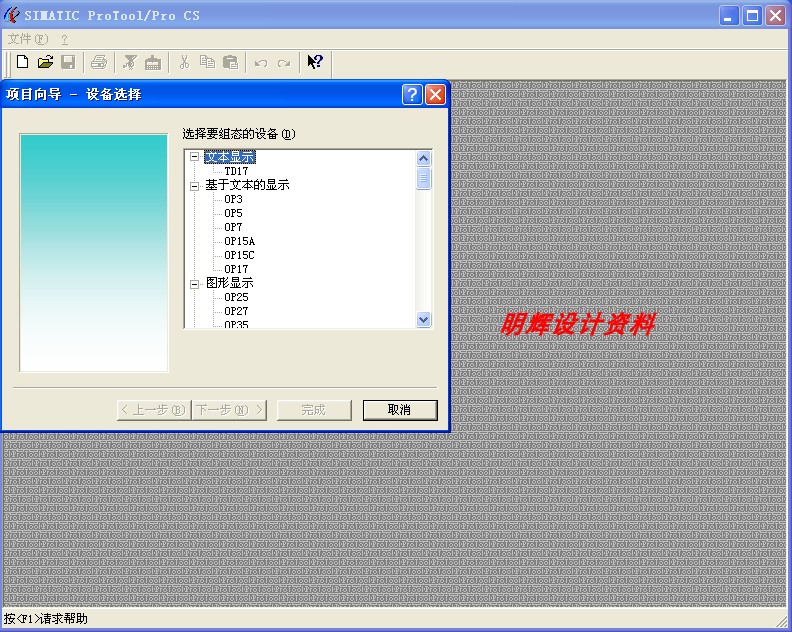Select the OP27 device
The height and width of the screenshot is (632, 792).
pyautogui.click(x=236, y=311)
